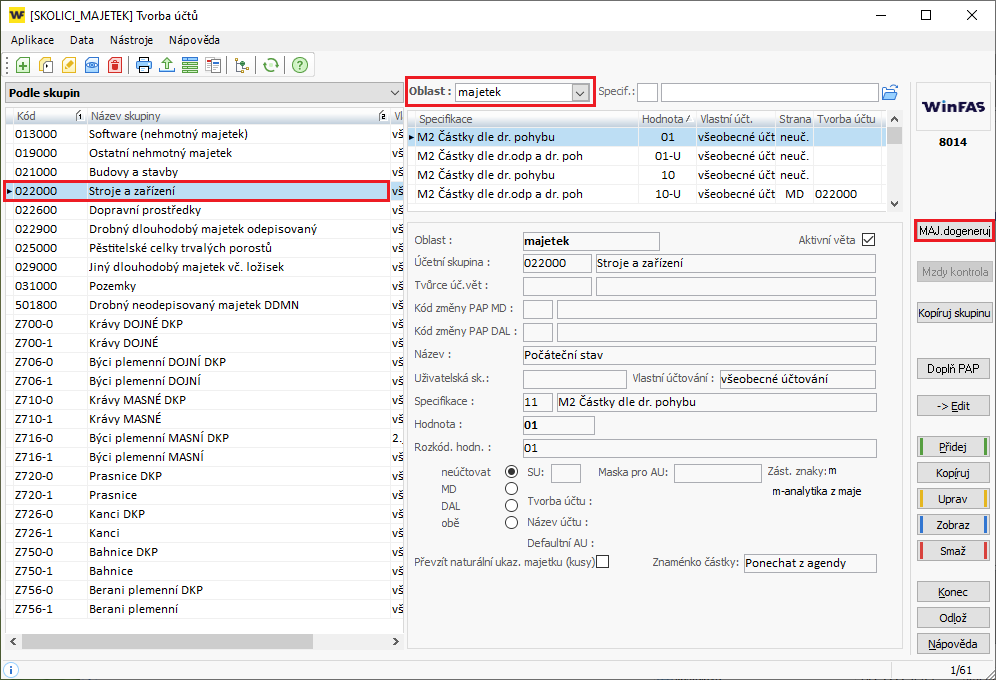Image resolution: width=996 pixels, height=680 pixels.
Task: Click the MAJ.dogeneruj button
Action: 954,231
